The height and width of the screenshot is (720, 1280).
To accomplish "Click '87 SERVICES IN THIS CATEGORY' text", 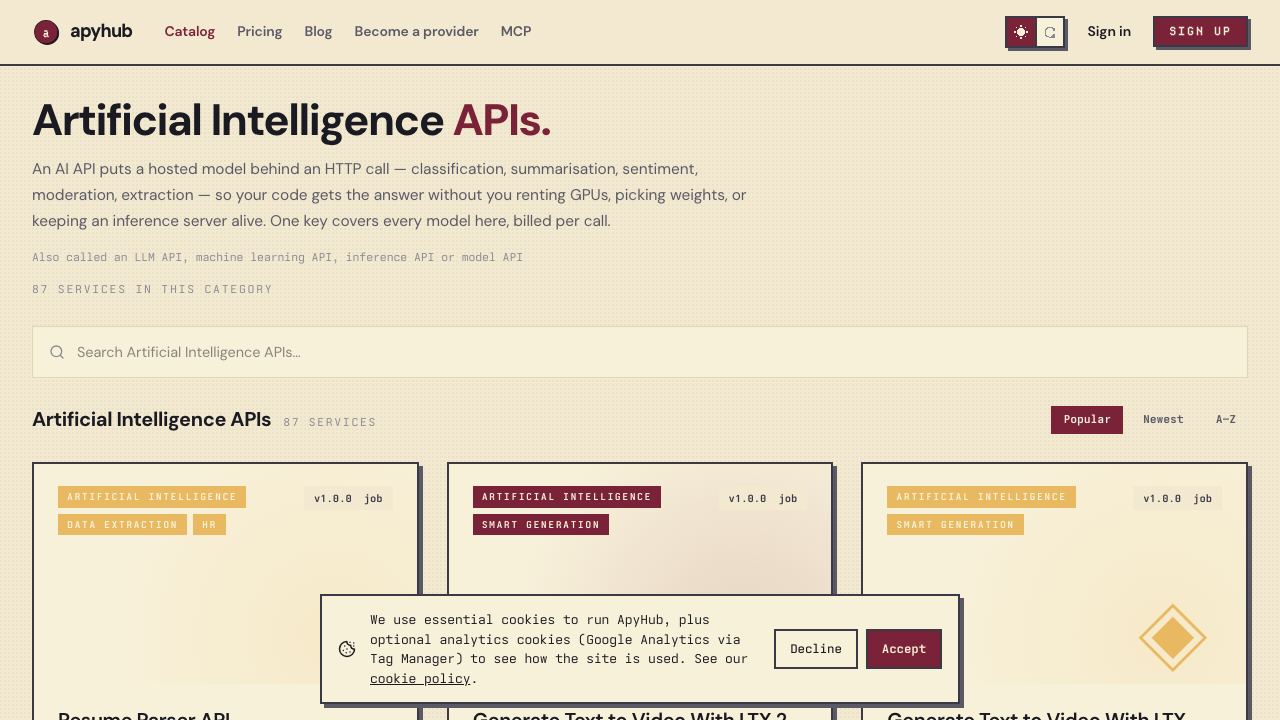I will coord(152,289).
